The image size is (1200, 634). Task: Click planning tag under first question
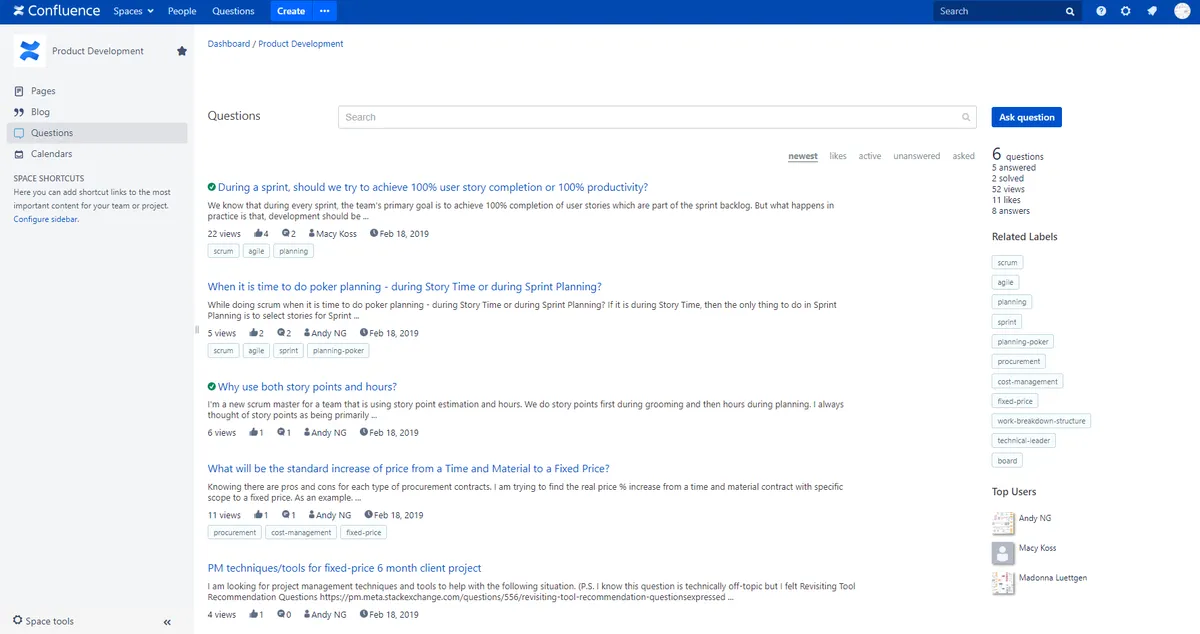coord(294,252)
